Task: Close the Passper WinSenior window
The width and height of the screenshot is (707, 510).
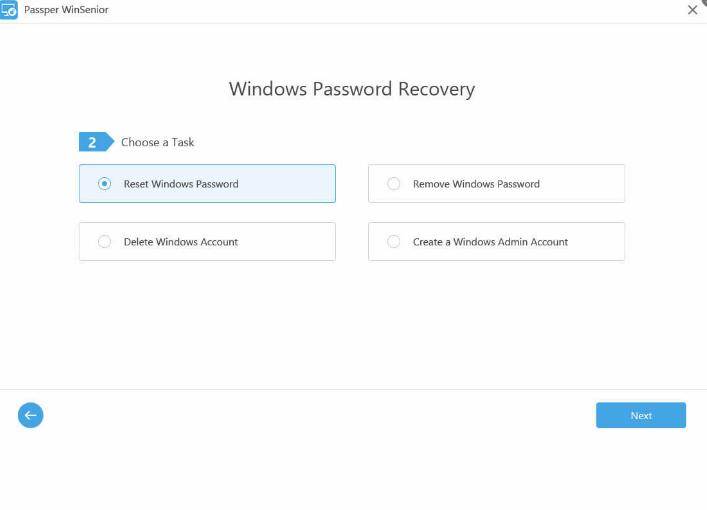Action: pyautogui.click(x=693, y=10)
